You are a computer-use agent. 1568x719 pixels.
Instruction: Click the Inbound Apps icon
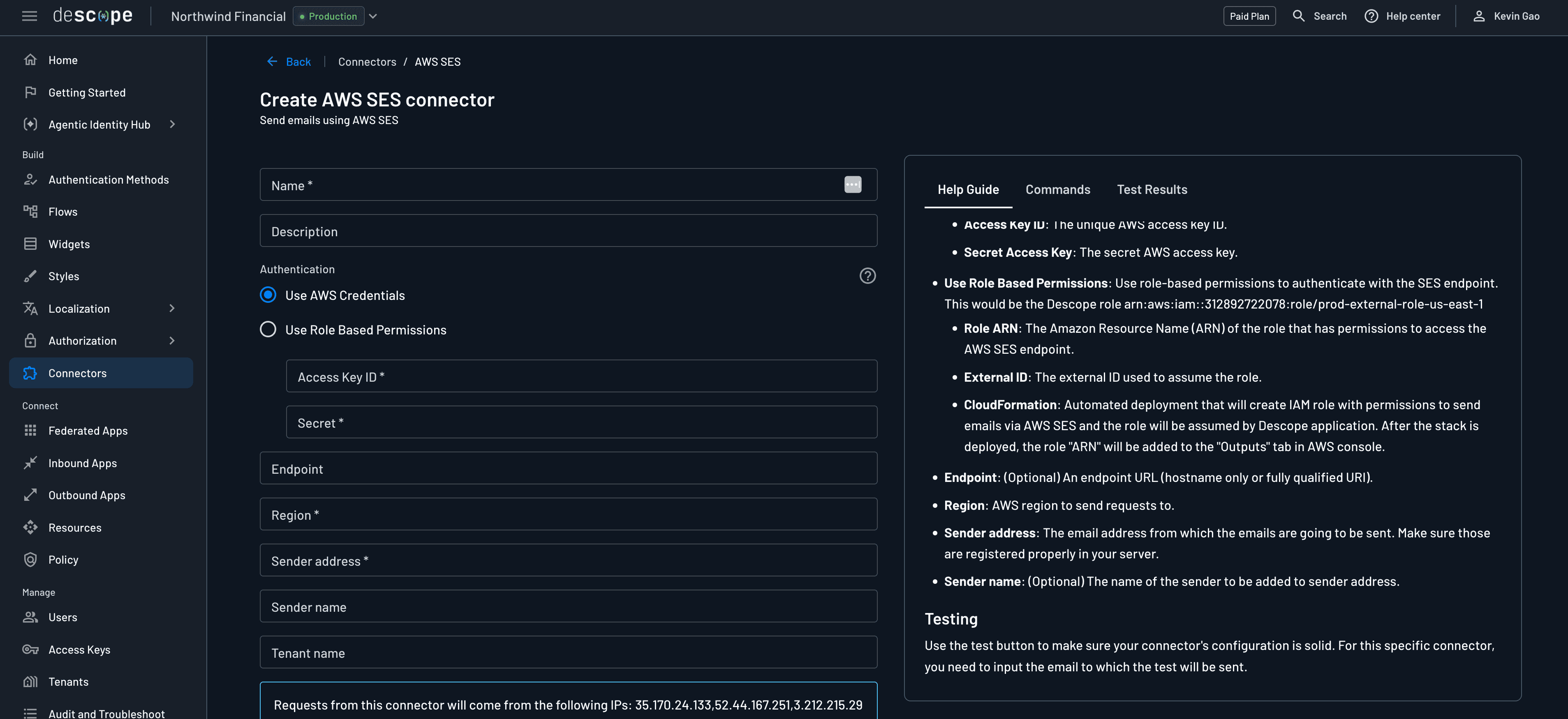click(30, 463)
